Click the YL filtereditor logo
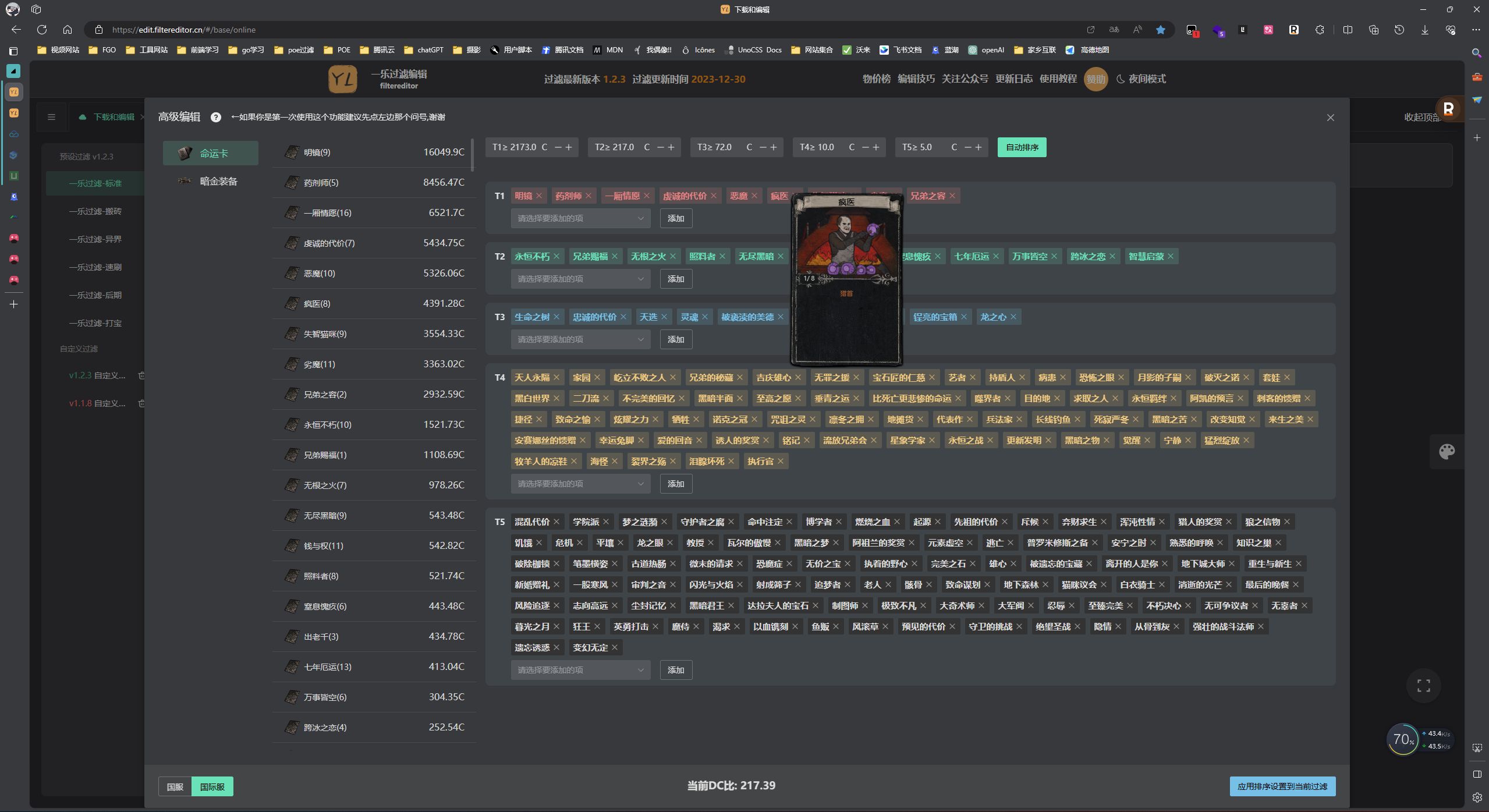This screenshot has width=1489, height=812. tap(344, 79)
